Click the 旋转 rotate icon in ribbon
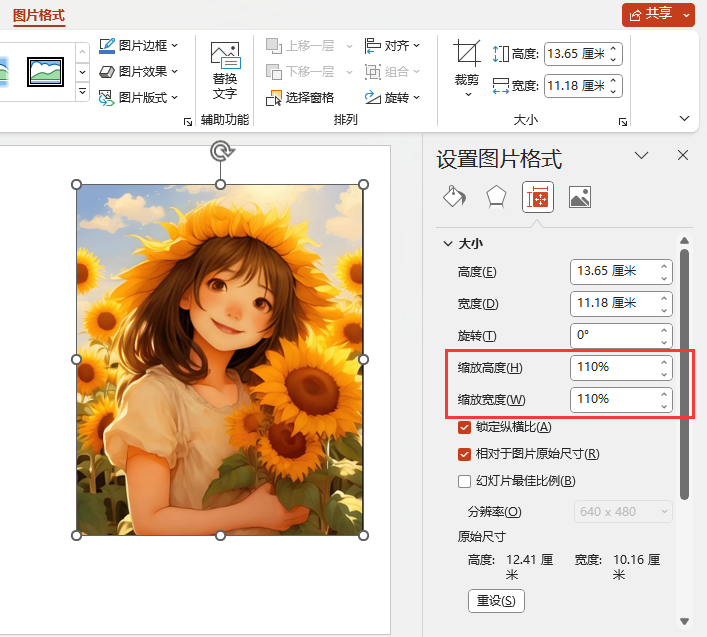707x637 pixels. point(372,97)
